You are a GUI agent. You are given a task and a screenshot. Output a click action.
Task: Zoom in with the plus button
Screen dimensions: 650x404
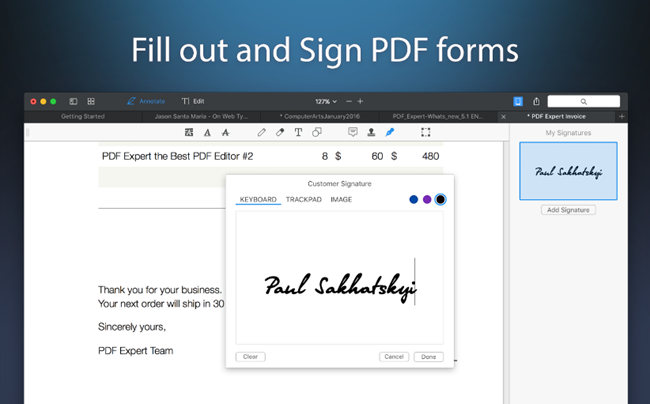point(360,101)
